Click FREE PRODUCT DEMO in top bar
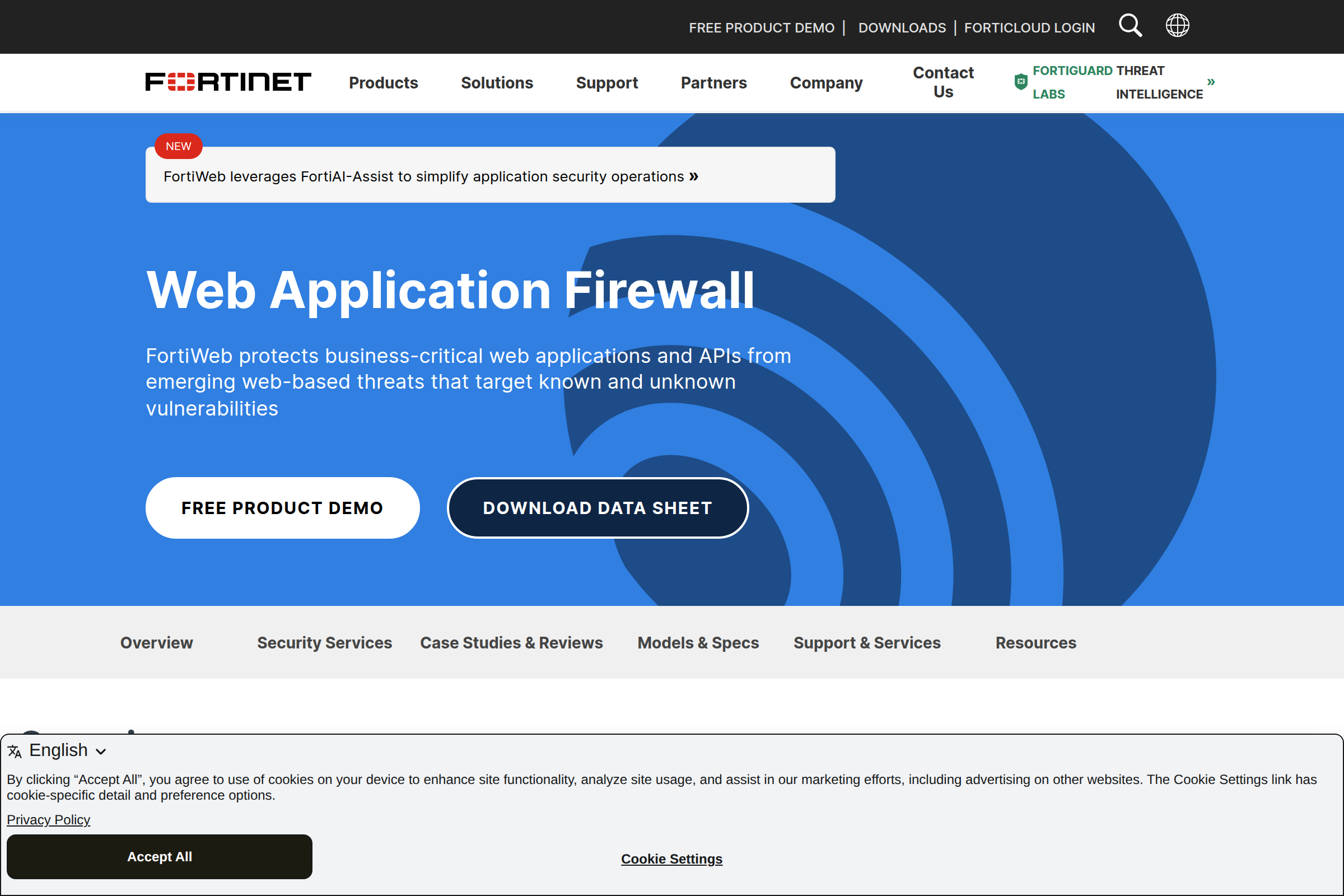 762,27
